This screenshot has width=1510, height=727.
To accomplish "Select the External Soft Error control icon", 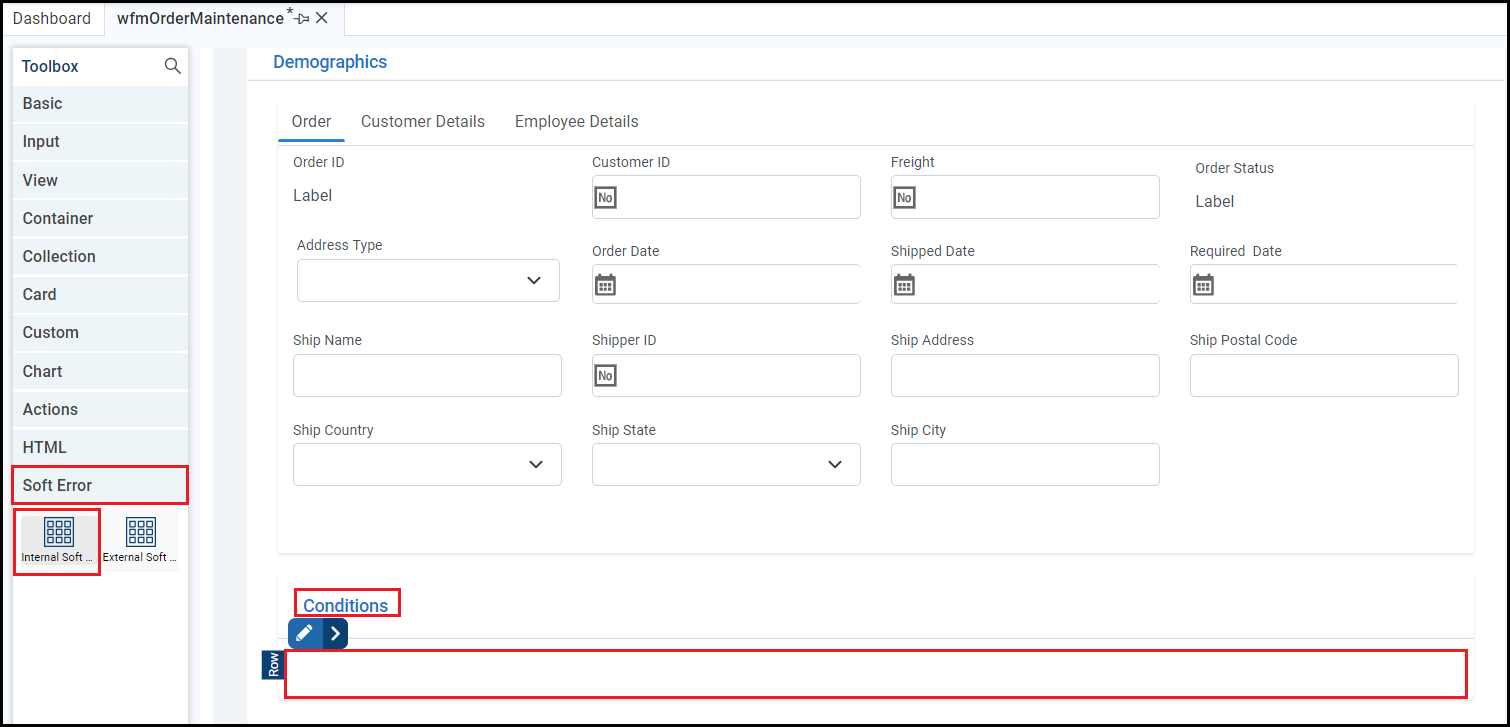I will (x=141, y=532).
